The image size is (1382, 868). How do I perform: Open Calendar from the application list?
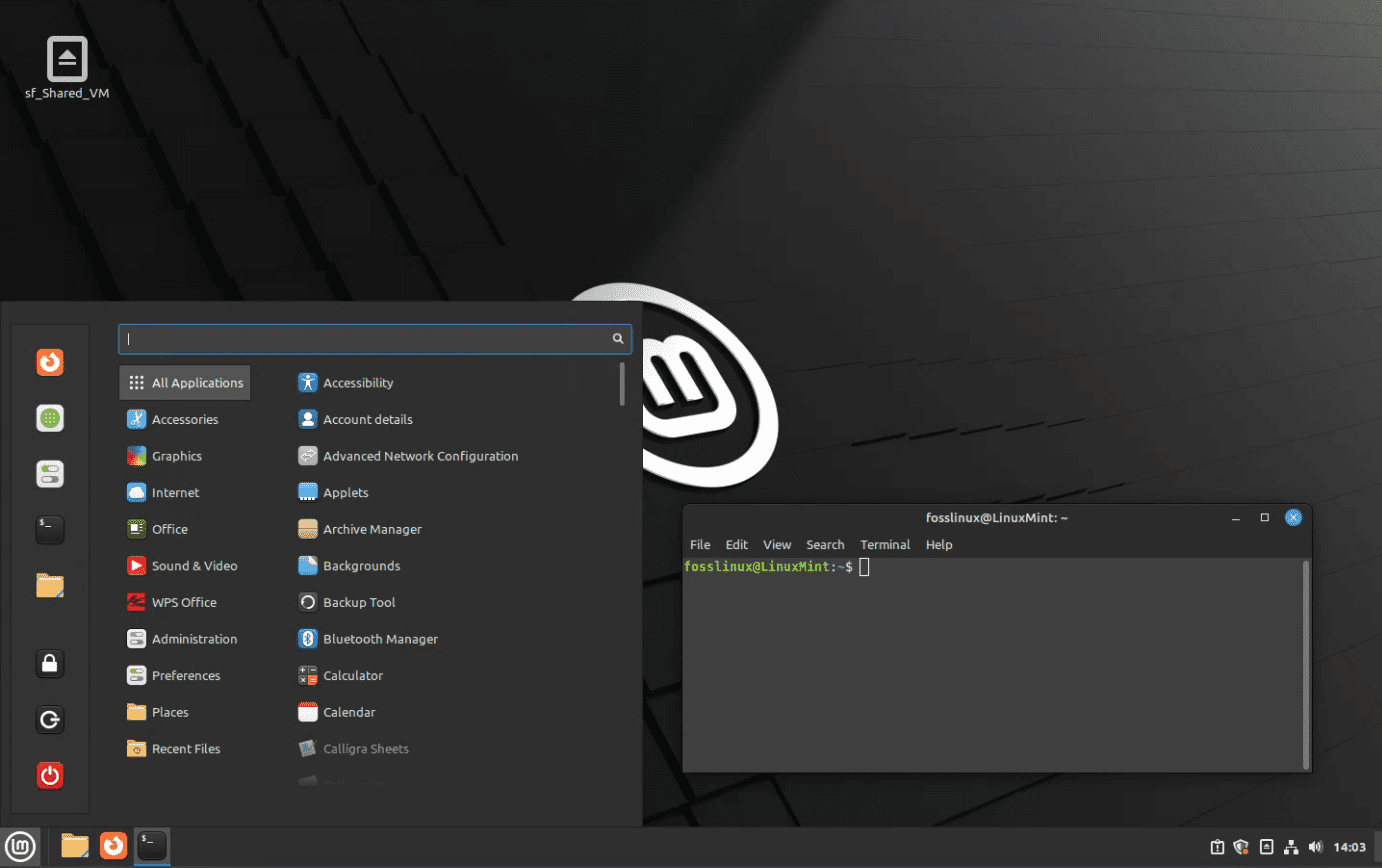coord(337,712)
